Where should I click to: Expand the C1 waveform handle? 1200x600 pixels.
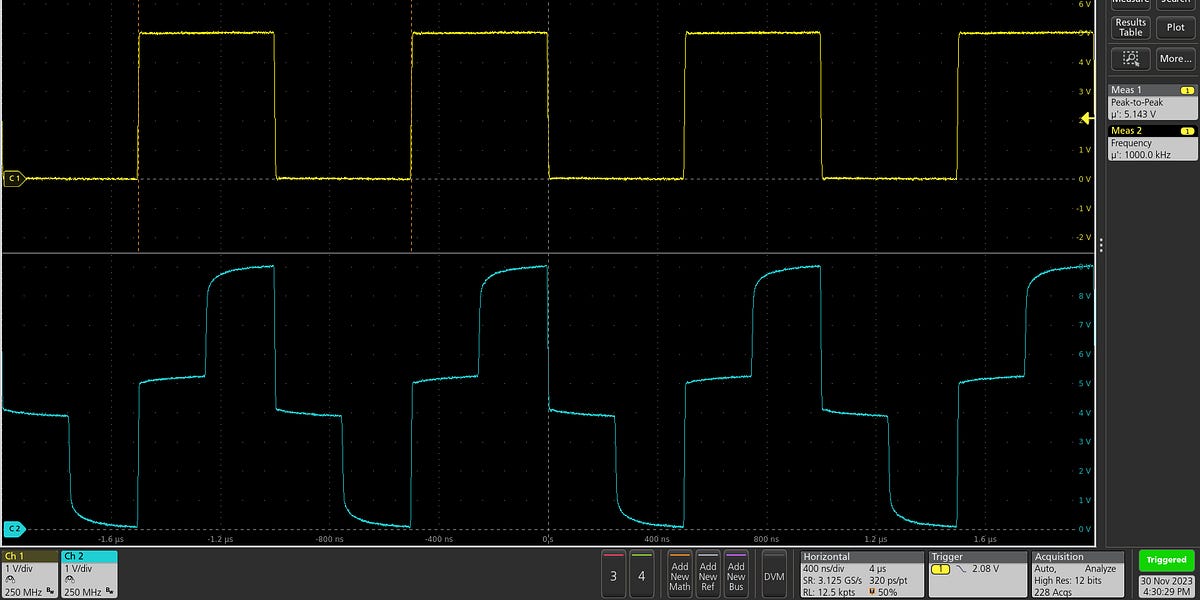coord(13,178)
